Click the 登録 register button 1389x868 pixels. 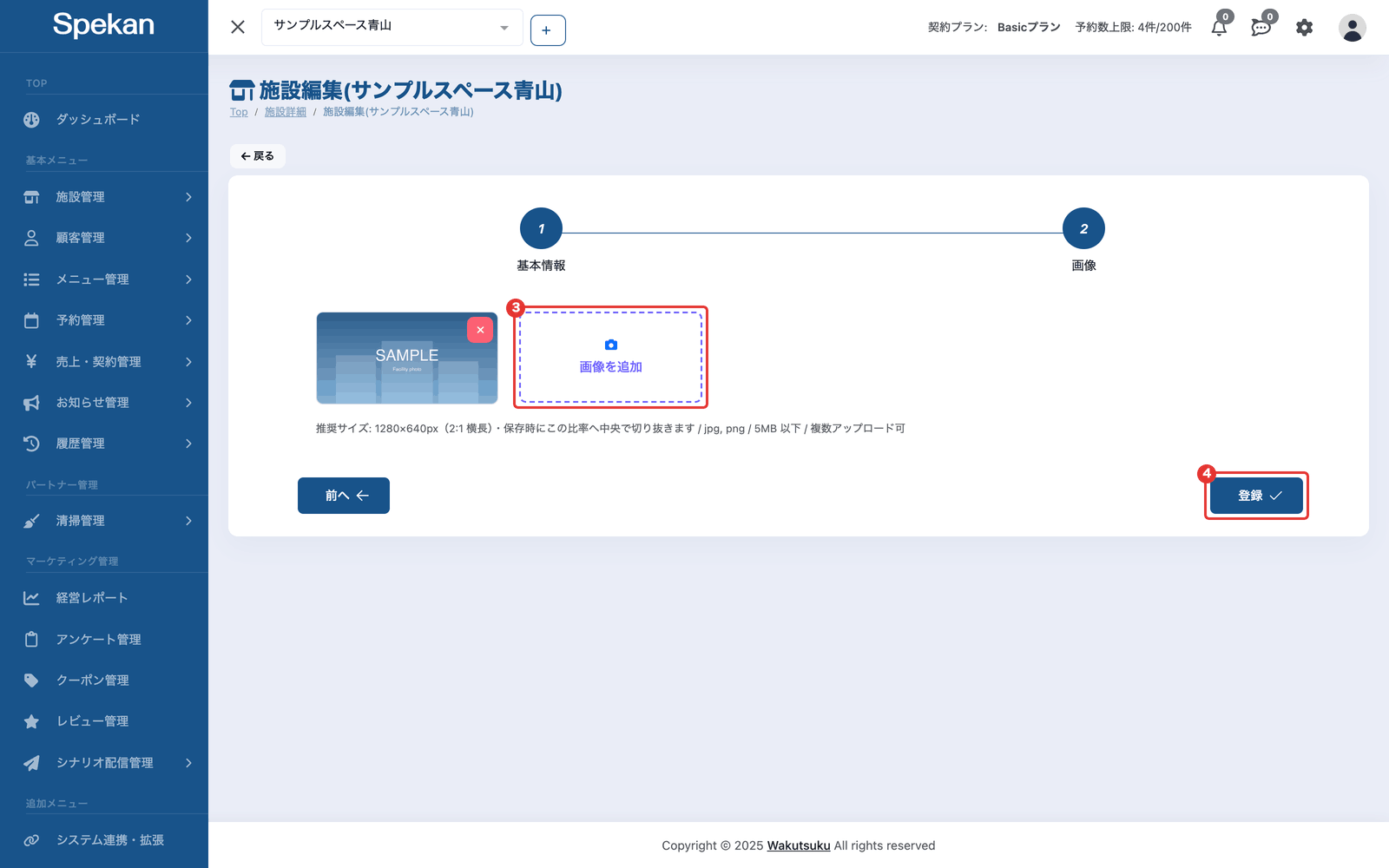[x=1257, y=496]
